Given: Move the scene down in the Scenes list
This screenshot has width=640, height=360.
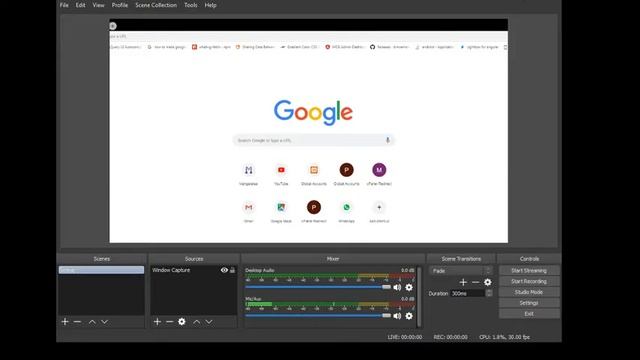Looking at the screenshot, I should (x=104, y=322).
